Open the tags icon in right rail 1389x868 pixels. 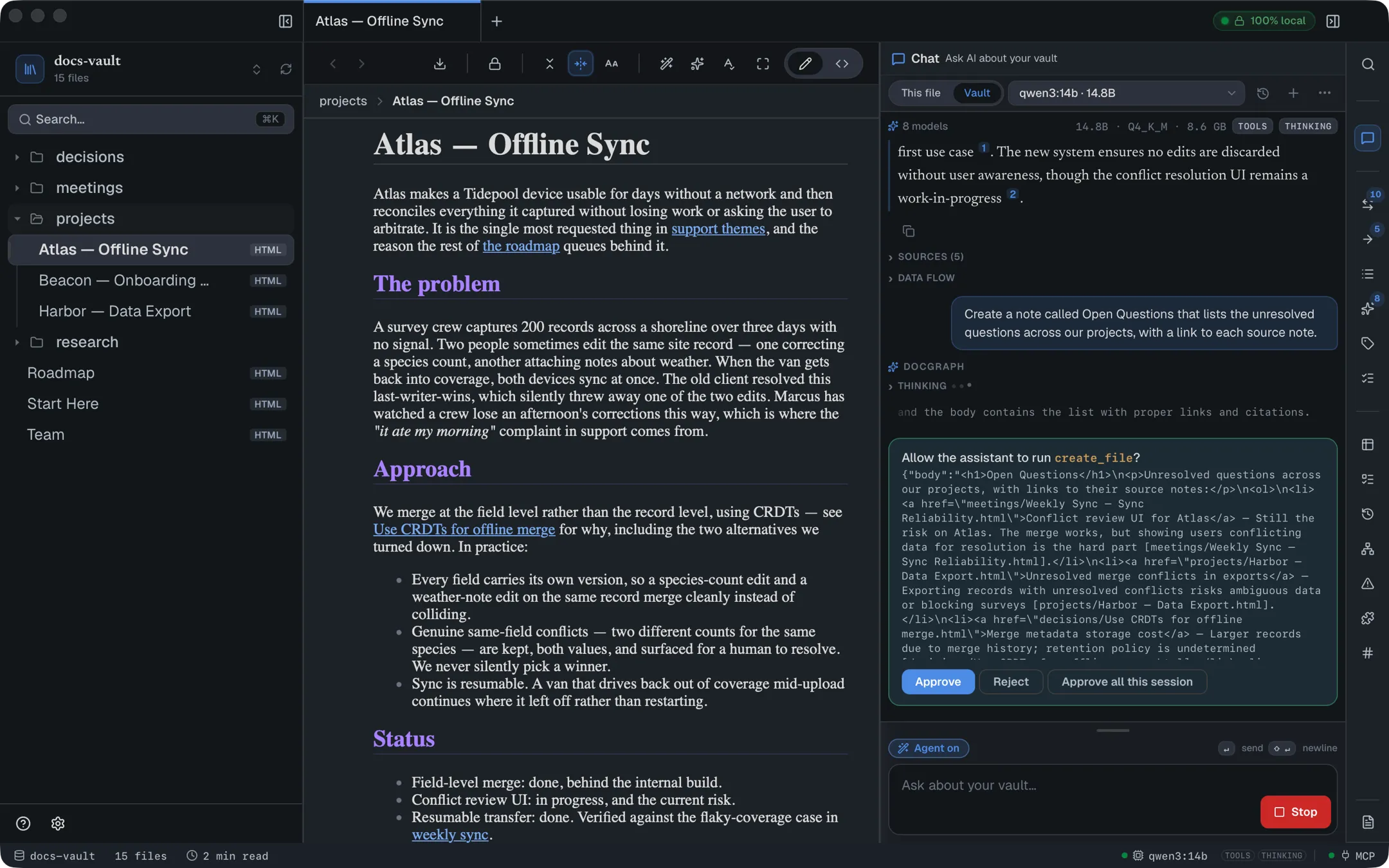pos(1368,343)
